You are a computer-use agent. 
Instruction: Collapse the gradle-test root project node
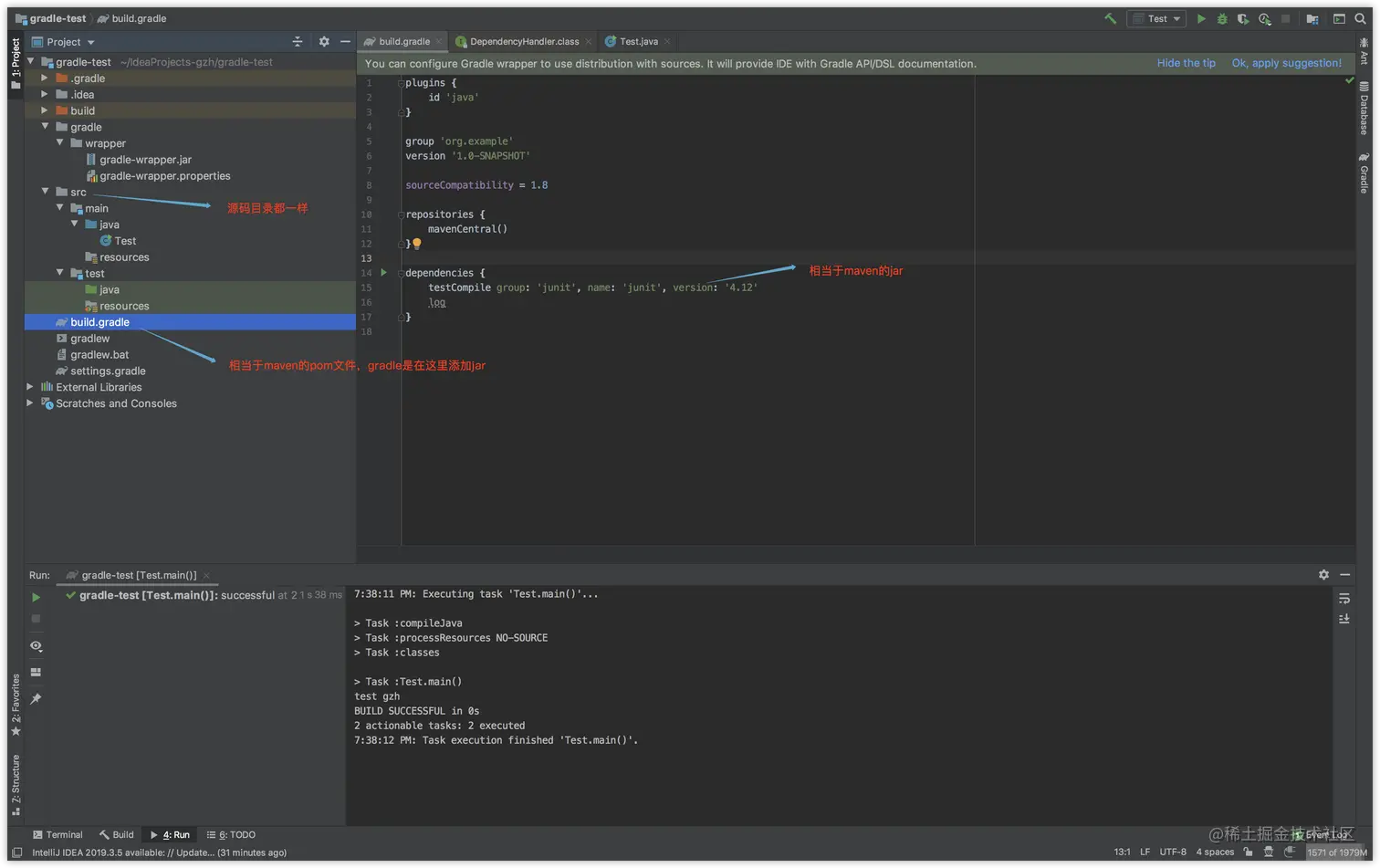[x=30, y=62]
